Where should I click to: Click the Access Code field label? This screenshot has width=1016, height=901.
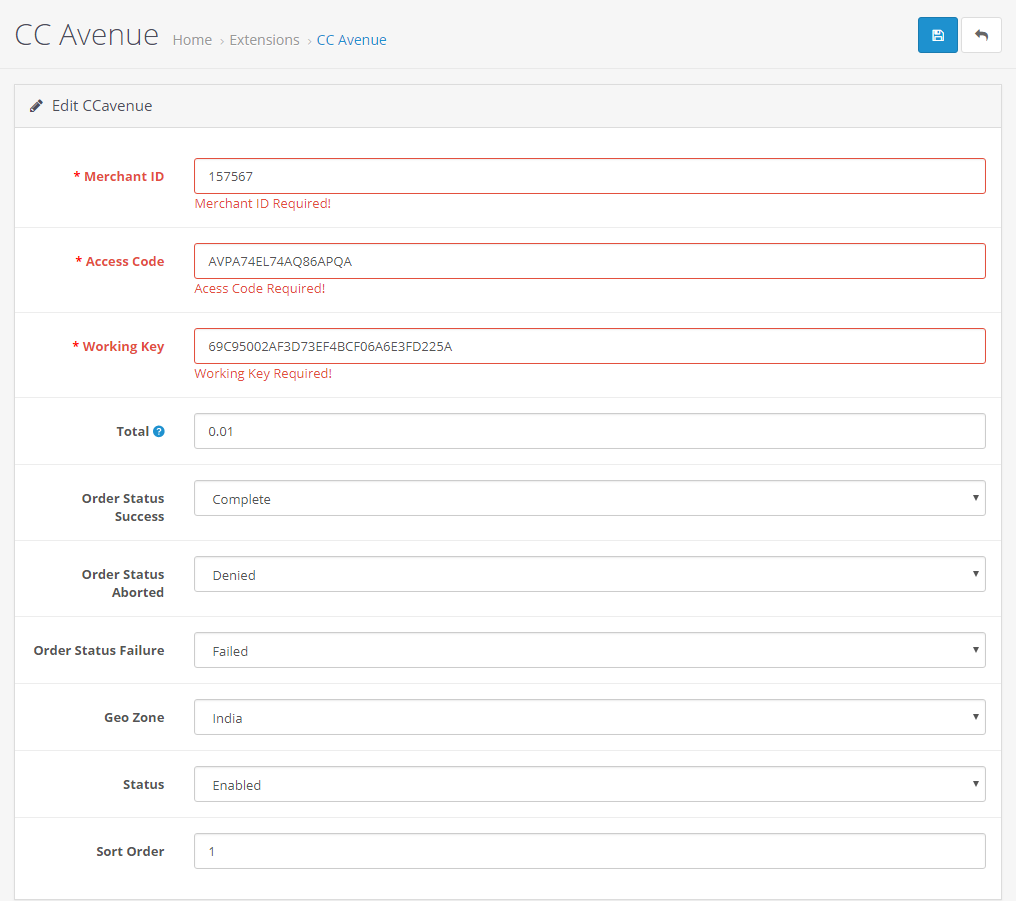[120, 261]
